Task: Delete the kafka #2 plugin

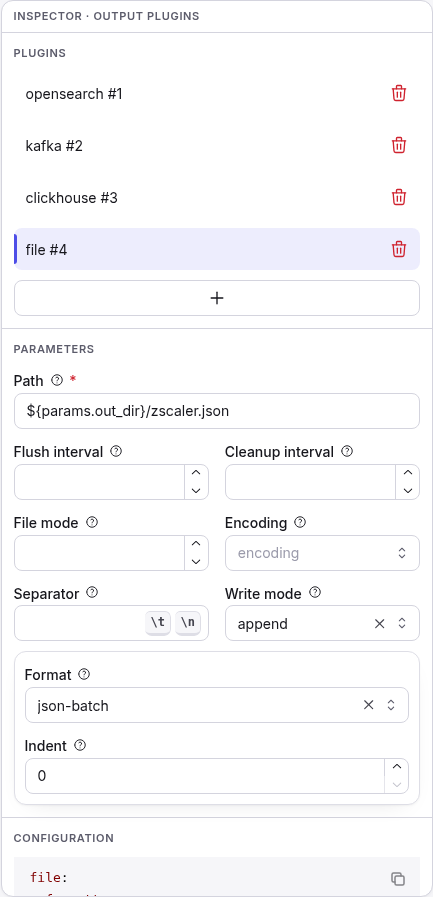Action: pos(399,146)
